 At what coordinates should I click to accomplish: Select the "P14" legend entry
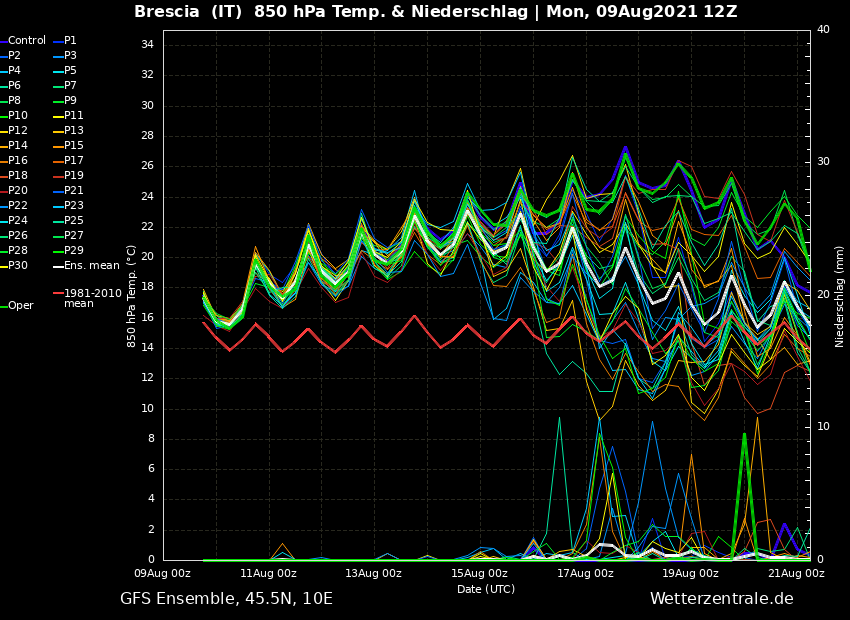tap(14, 145)
